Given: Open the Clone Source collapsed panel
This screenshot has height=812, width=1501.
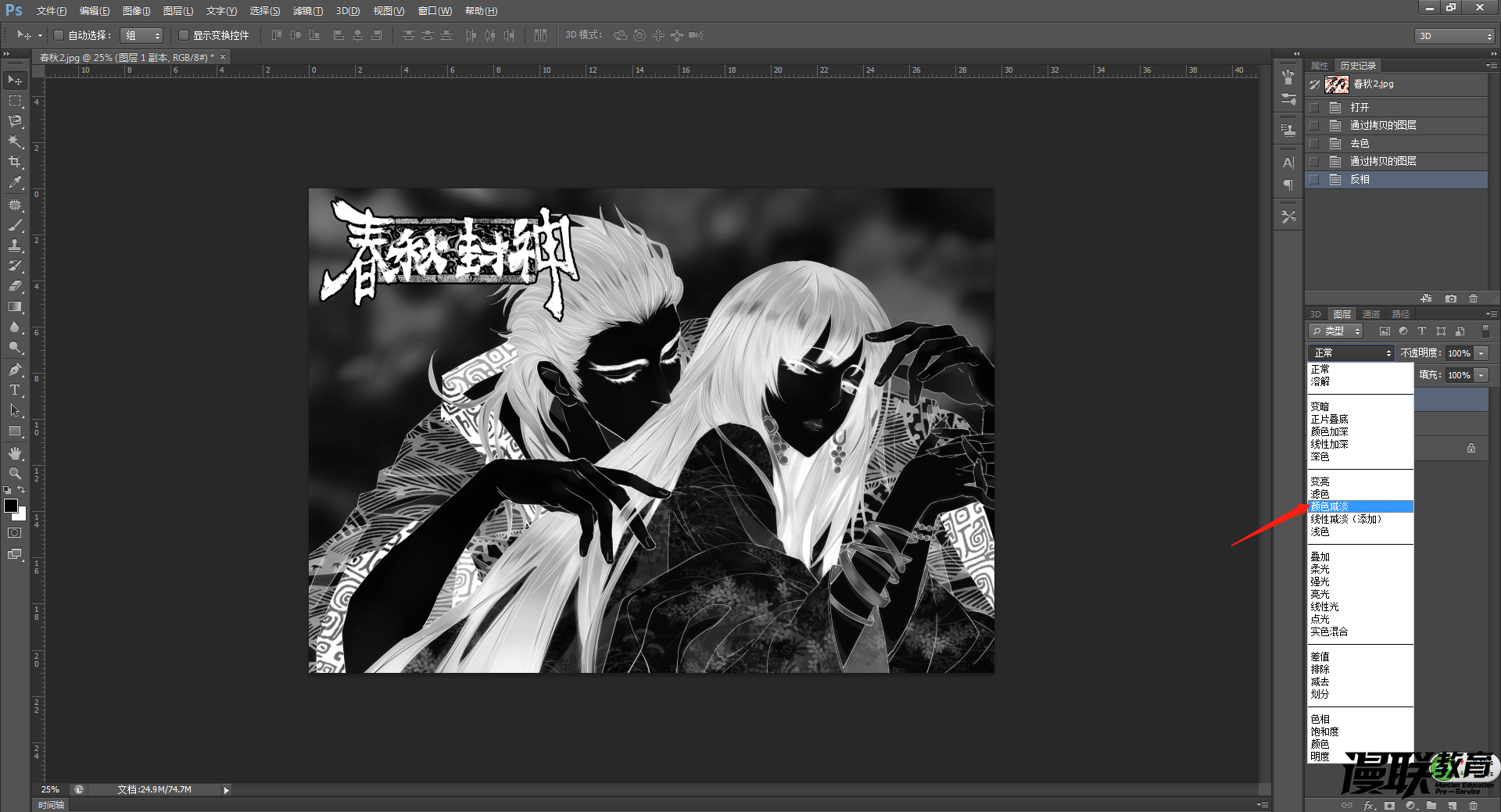Looking at the screenshot, I should pos(1288,130).
